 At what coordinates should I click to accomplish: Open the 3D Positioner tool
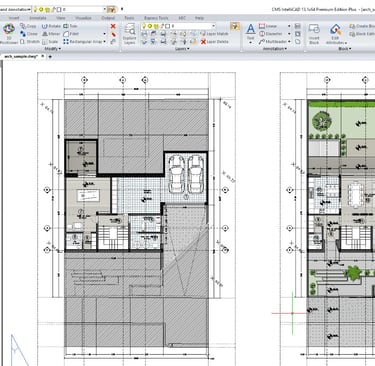tap(9, 33)
